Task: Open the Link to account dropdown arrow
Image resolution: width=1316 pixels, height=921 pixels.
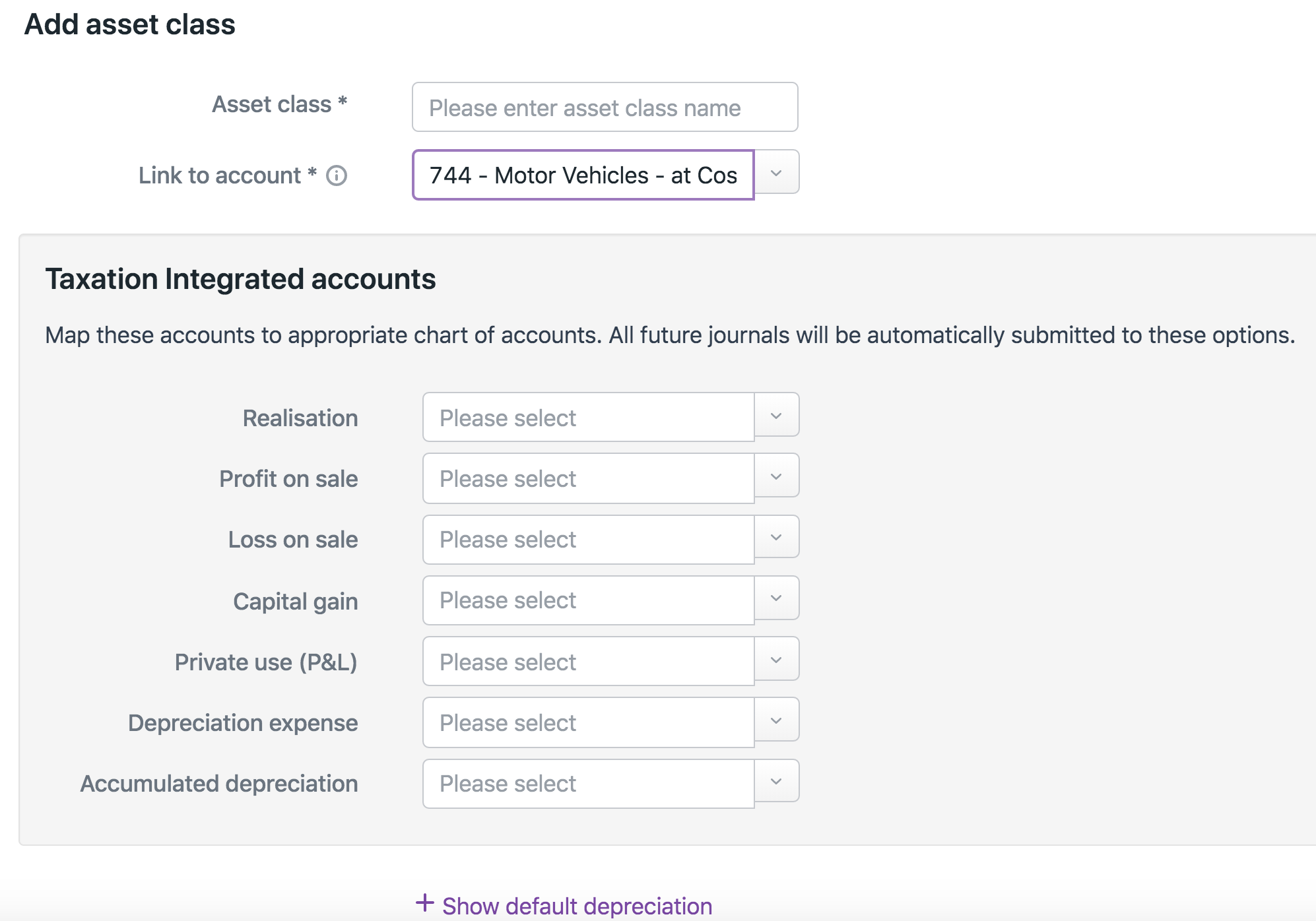Action: 776,173
